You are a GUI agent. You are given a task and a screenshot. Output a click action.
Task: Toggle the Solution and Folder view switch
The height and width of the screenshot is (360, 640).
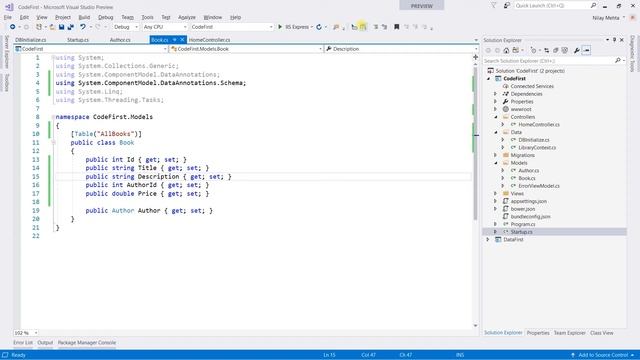click(516, 50)
